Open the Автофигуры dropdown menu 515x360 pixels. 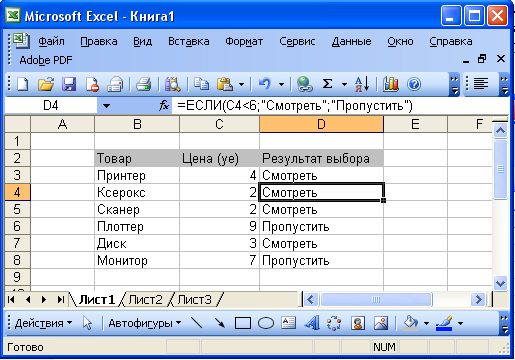pyautogui.click(x=145, y=323)
